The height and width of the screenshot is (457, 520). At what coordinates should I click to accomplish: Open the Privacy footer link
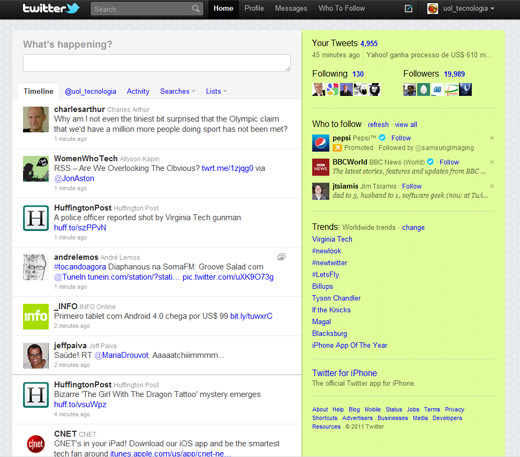tap(454, 410)
